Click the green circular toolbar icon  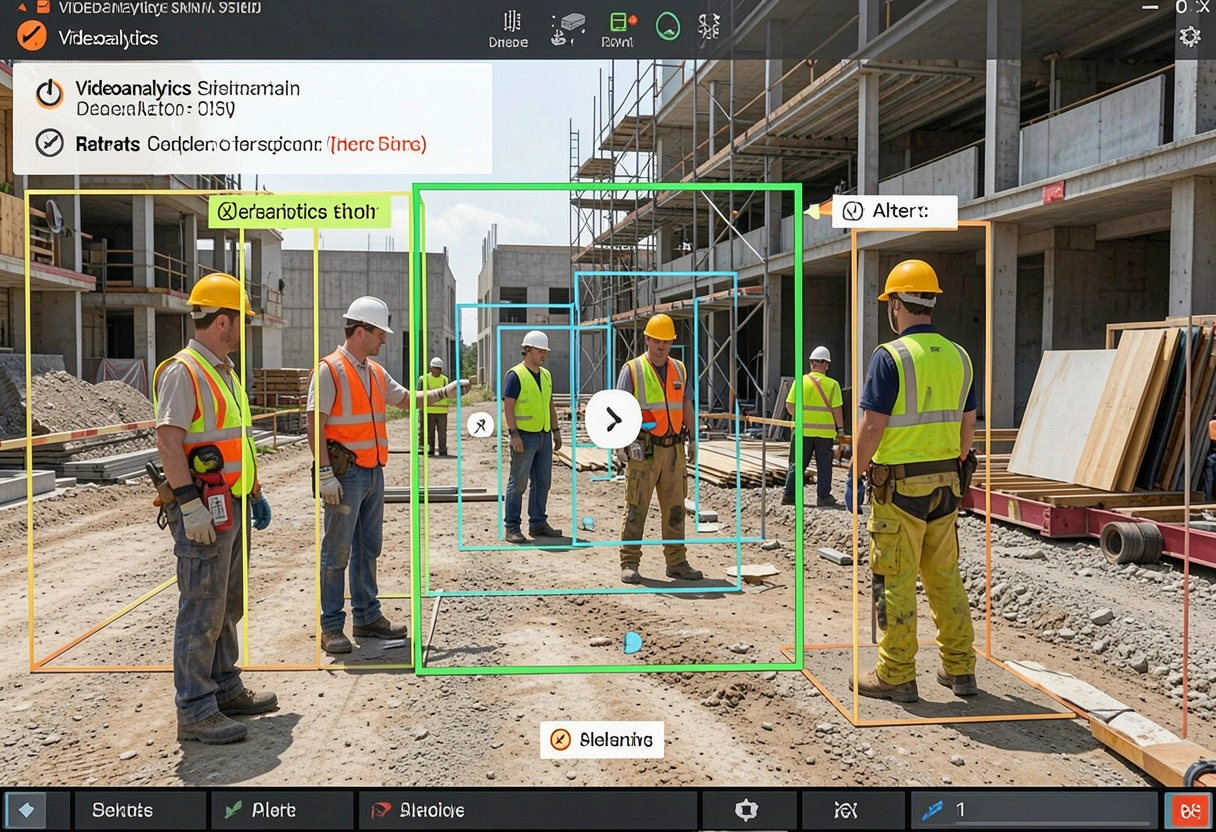(668, 26)
